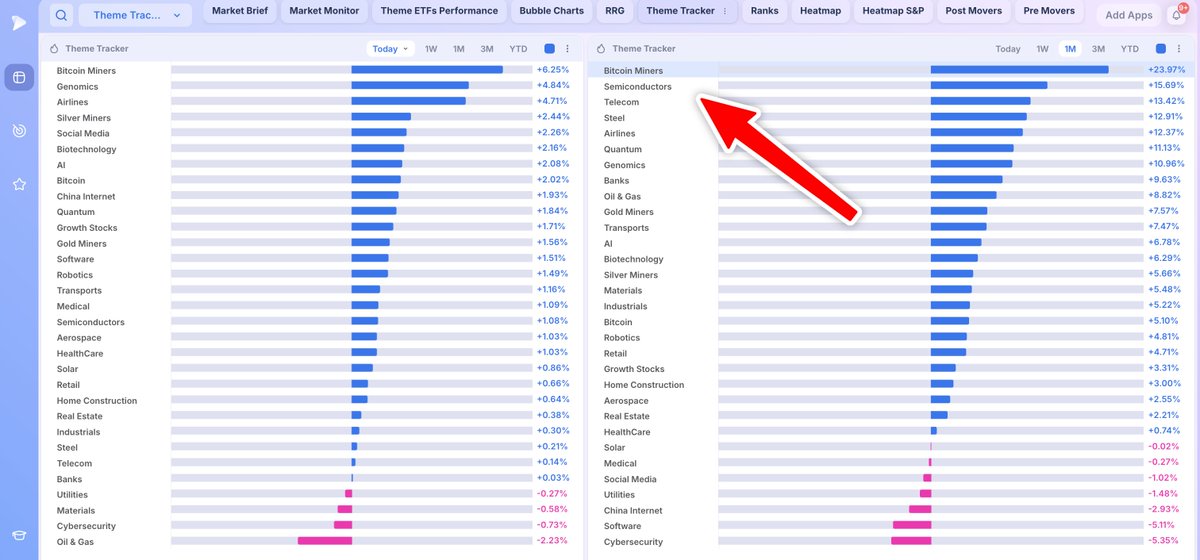The width and height of the screenshot is (1200, 560).
Task: Select Social Media row in left panel
Action: click(311, 133)
